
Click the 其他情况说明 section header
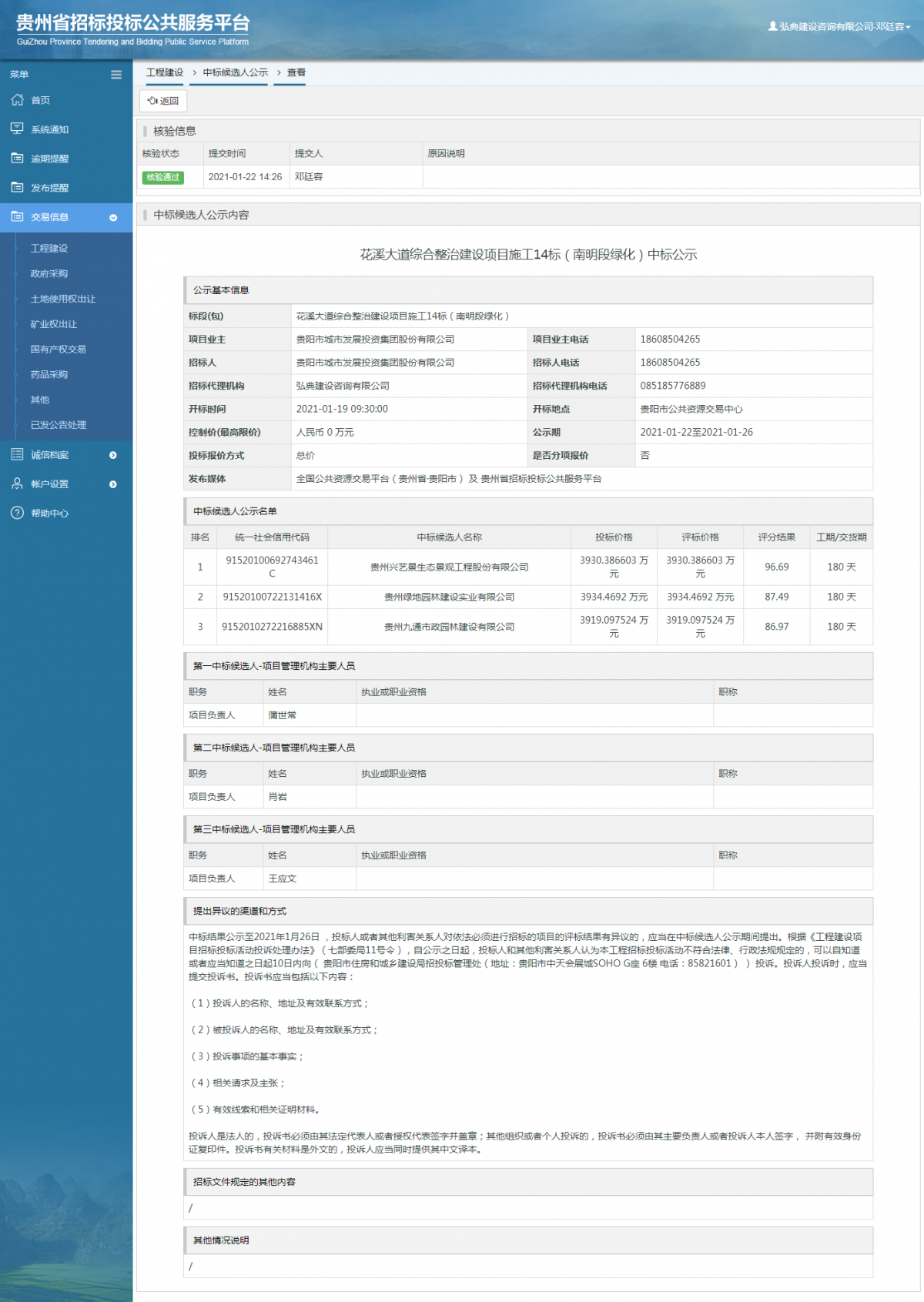(528, 1240)
